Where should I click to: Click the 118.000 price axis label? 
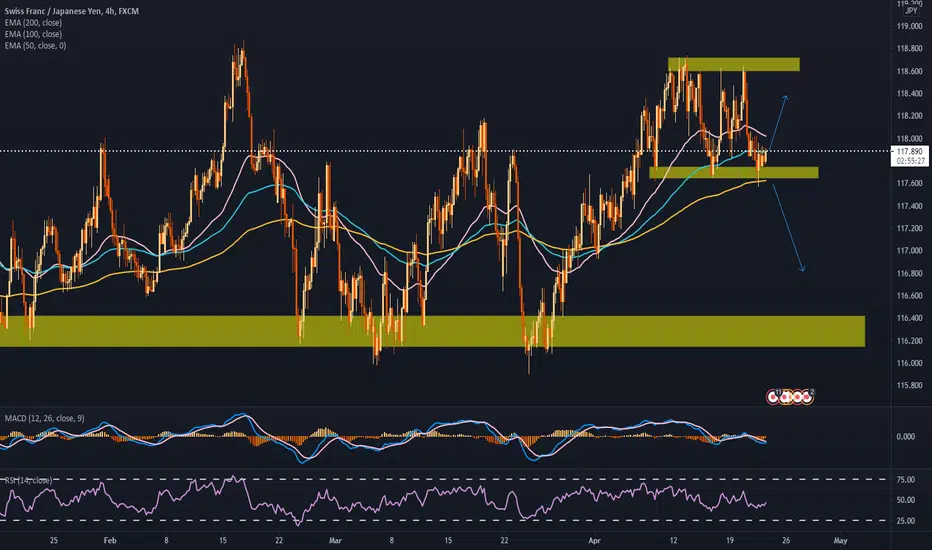[909, 139]
